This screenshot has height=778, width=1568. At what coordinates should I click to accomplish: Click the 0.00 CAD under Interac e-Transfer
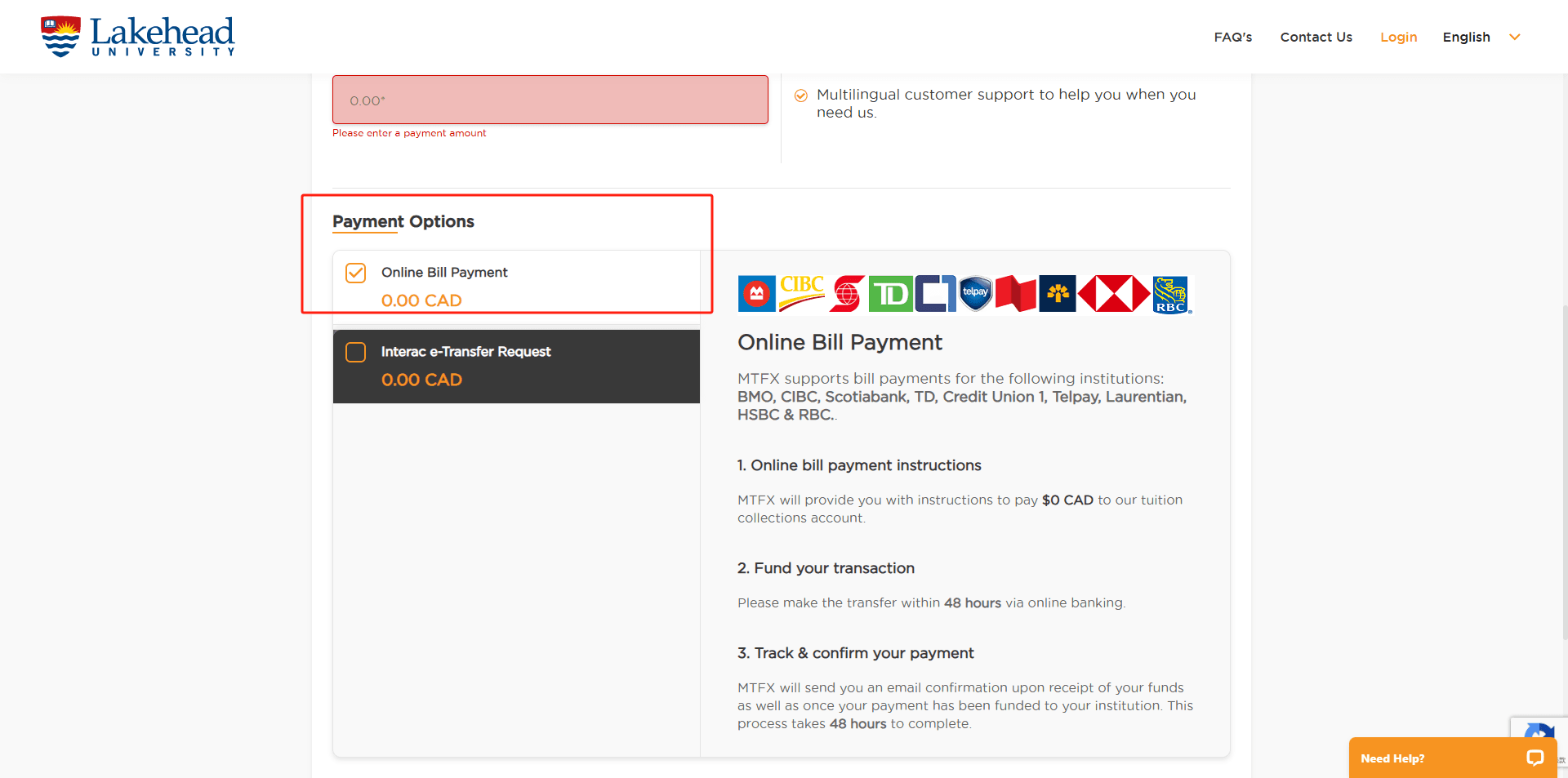tap(421, 380)
